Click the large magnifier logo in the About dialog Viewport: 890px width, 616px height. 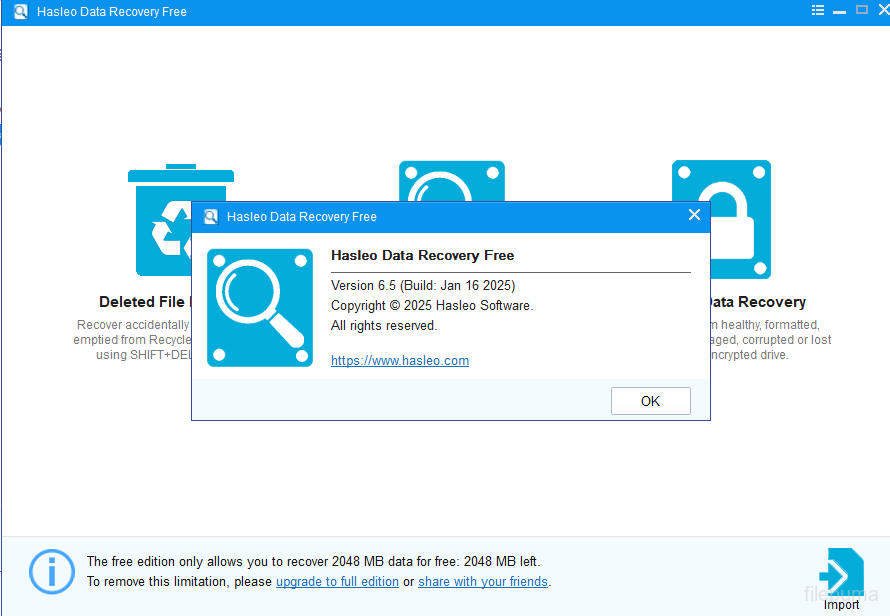pyautogui.click(x=260, y=308)
